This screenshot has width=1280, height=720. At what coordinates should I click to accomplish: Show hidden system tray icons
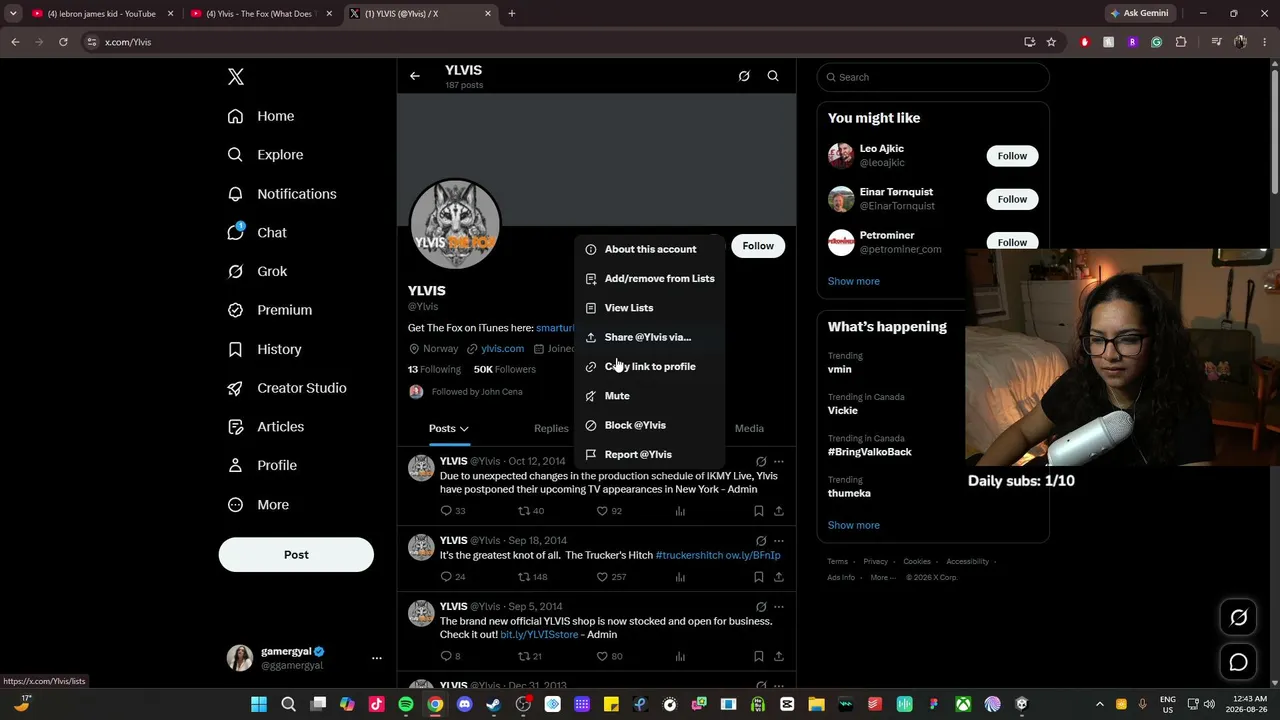1100,704
